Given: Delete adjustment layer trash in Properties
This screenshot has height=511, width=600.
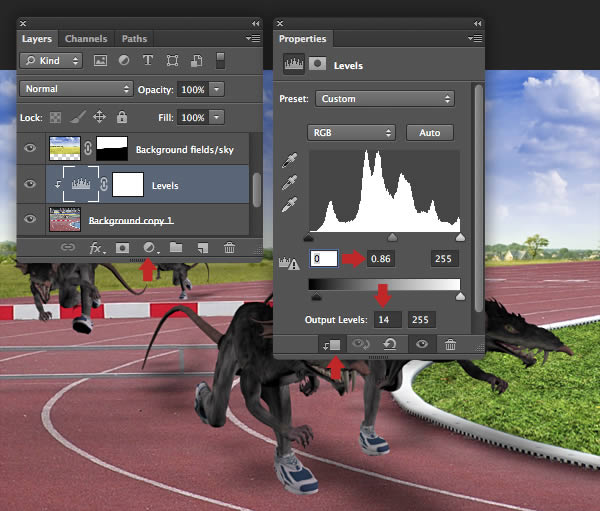Looking at the screenshot, I should pos(450,344).
